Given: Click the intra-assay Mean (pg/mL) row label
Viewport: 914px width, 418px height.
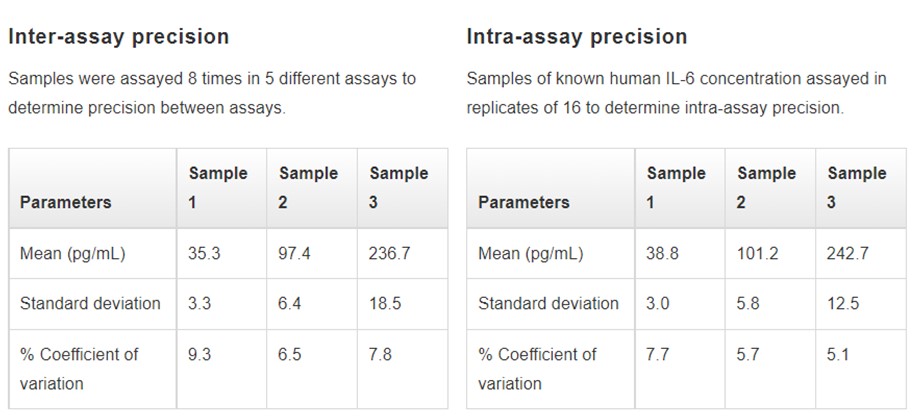Looking at the screenshot, I should pyautogui.click(x=530, y=254).
